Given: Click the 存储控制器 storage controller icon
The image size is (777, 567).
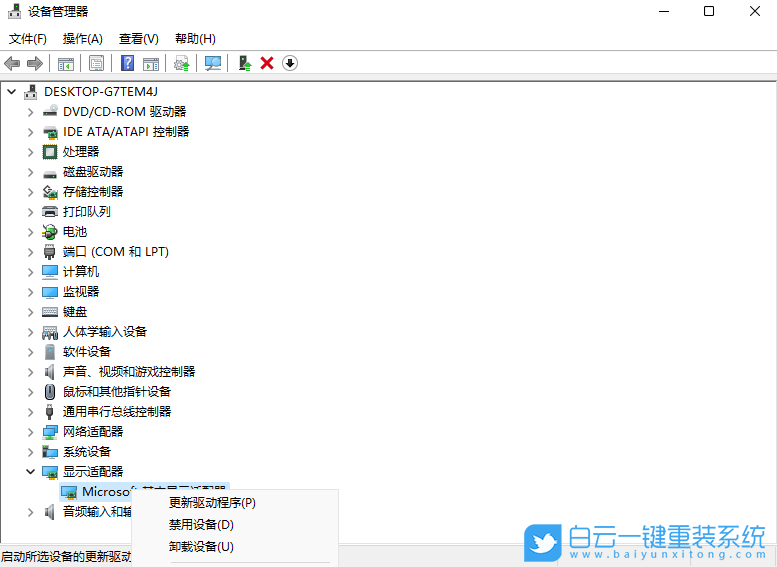Looking at the screenshot, I should click(50, 192).
